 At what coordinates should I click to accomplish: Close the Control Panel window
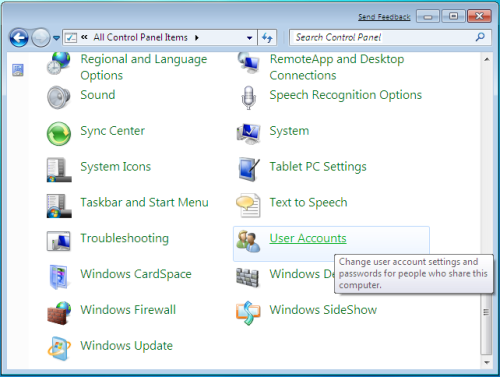[x=479, y=16]
